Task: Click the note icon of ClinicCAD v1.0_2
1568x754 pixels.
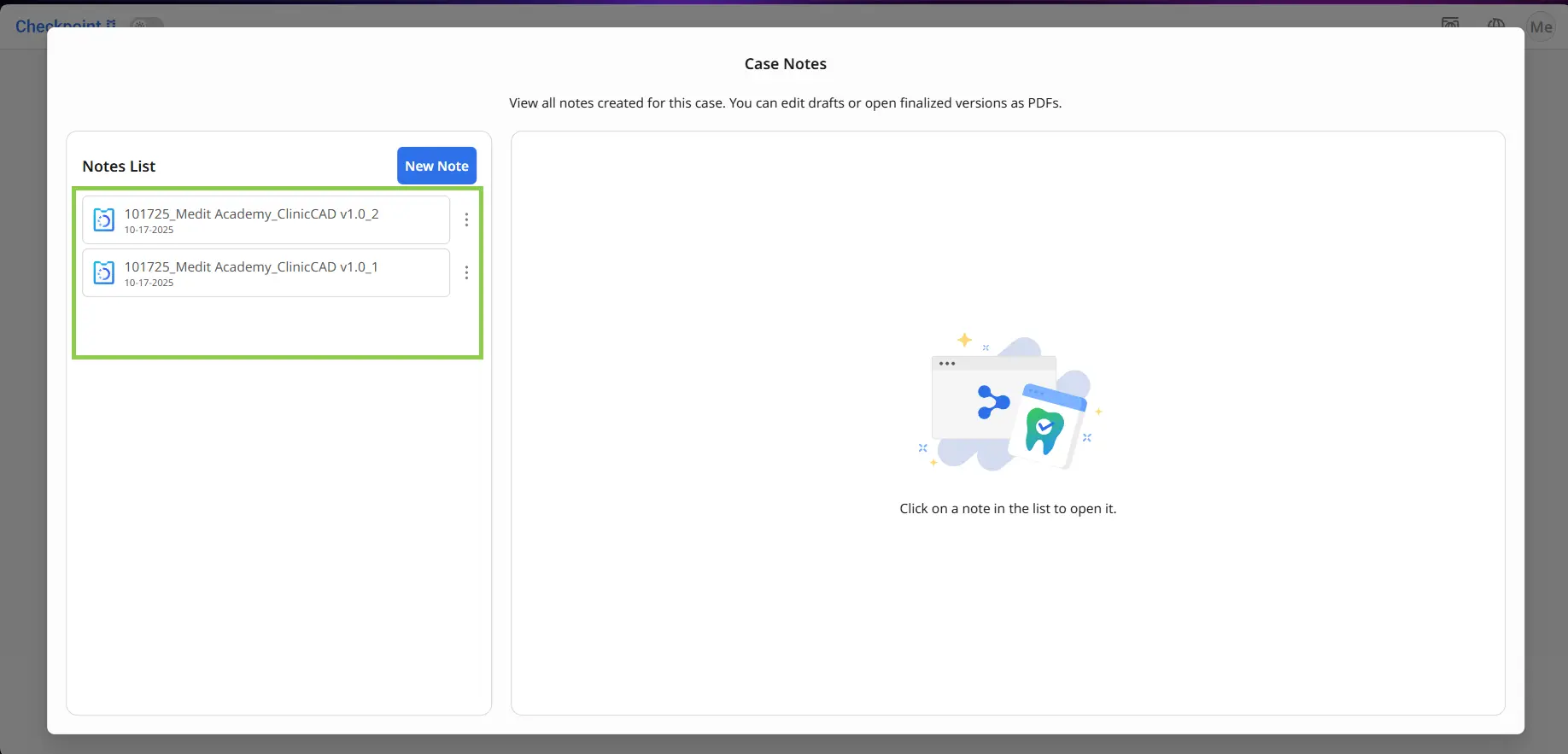Action: tap(104, 220)
